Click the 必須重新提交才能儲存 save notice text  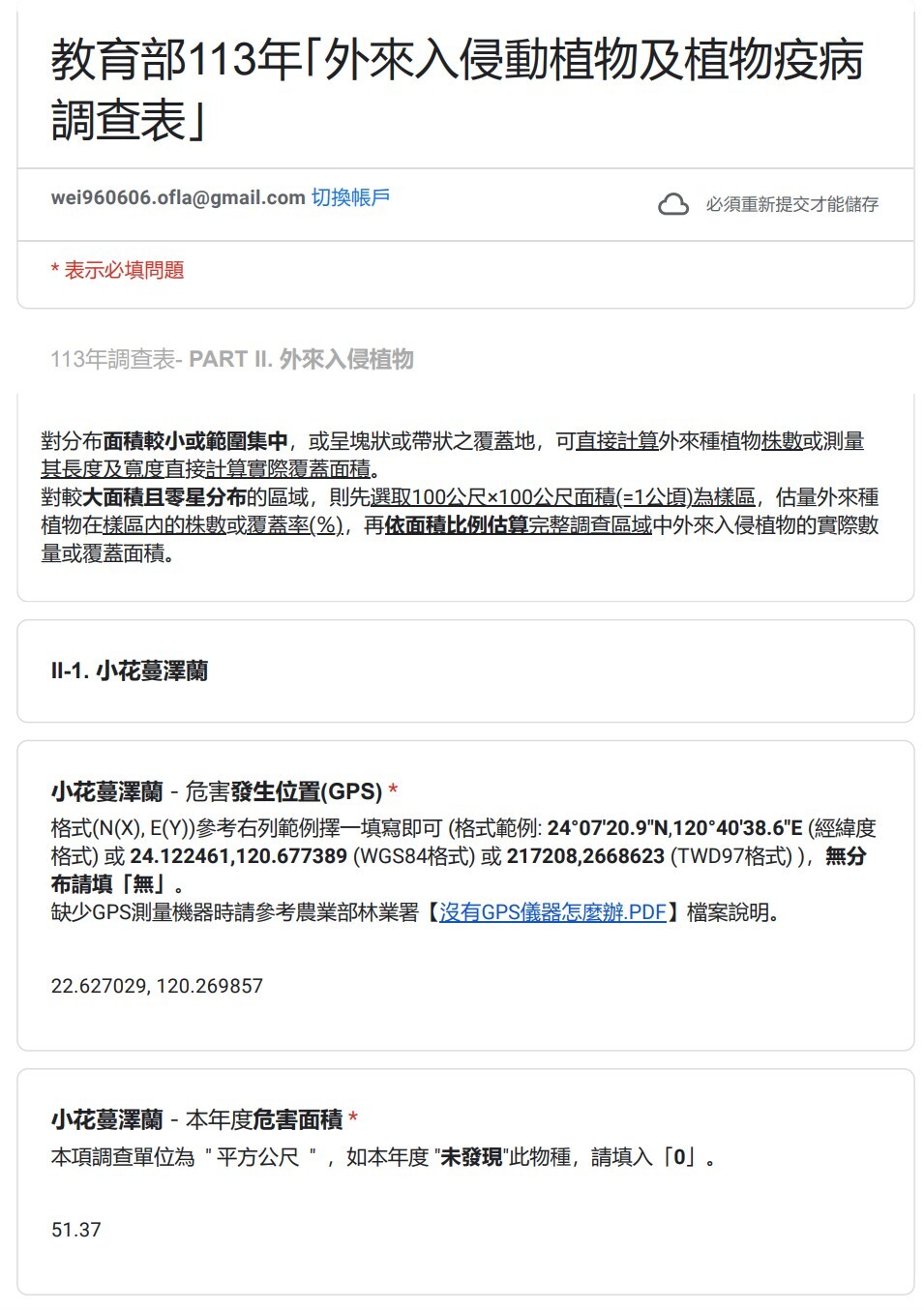tap(791, 204)
